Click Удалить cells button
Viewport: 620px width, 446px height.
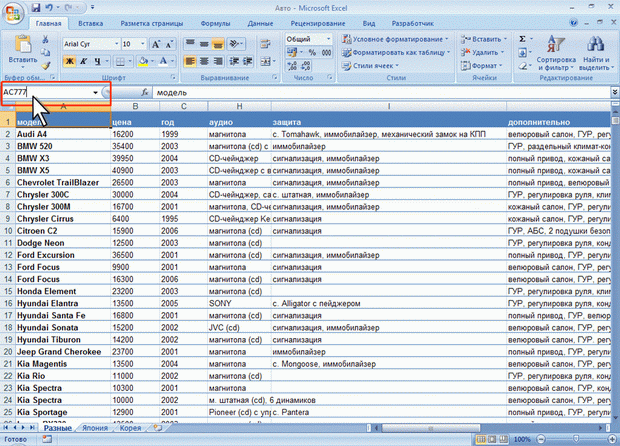point(482,52)
